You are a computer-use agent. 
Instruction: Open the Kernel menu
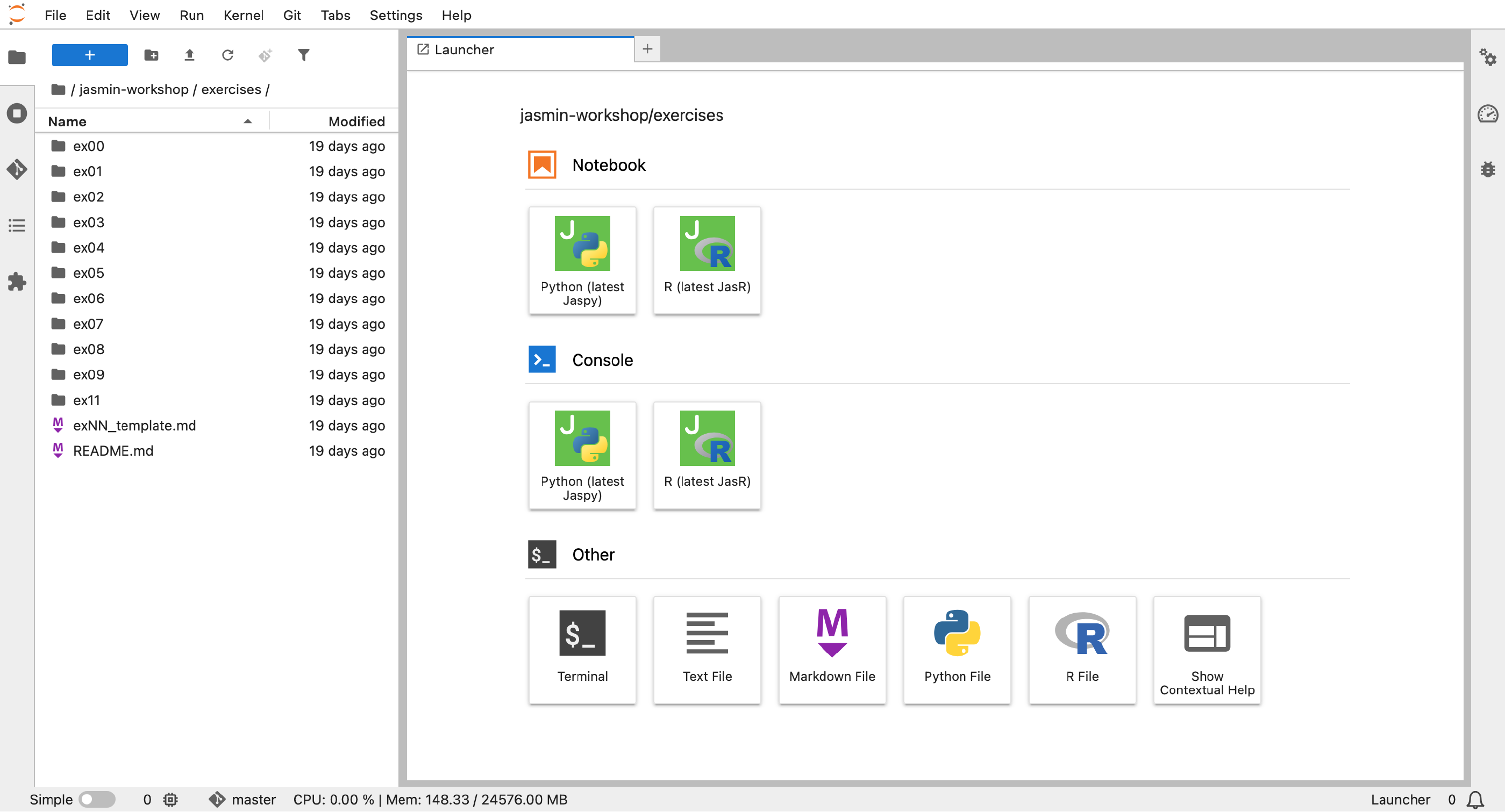click(243, 15)
